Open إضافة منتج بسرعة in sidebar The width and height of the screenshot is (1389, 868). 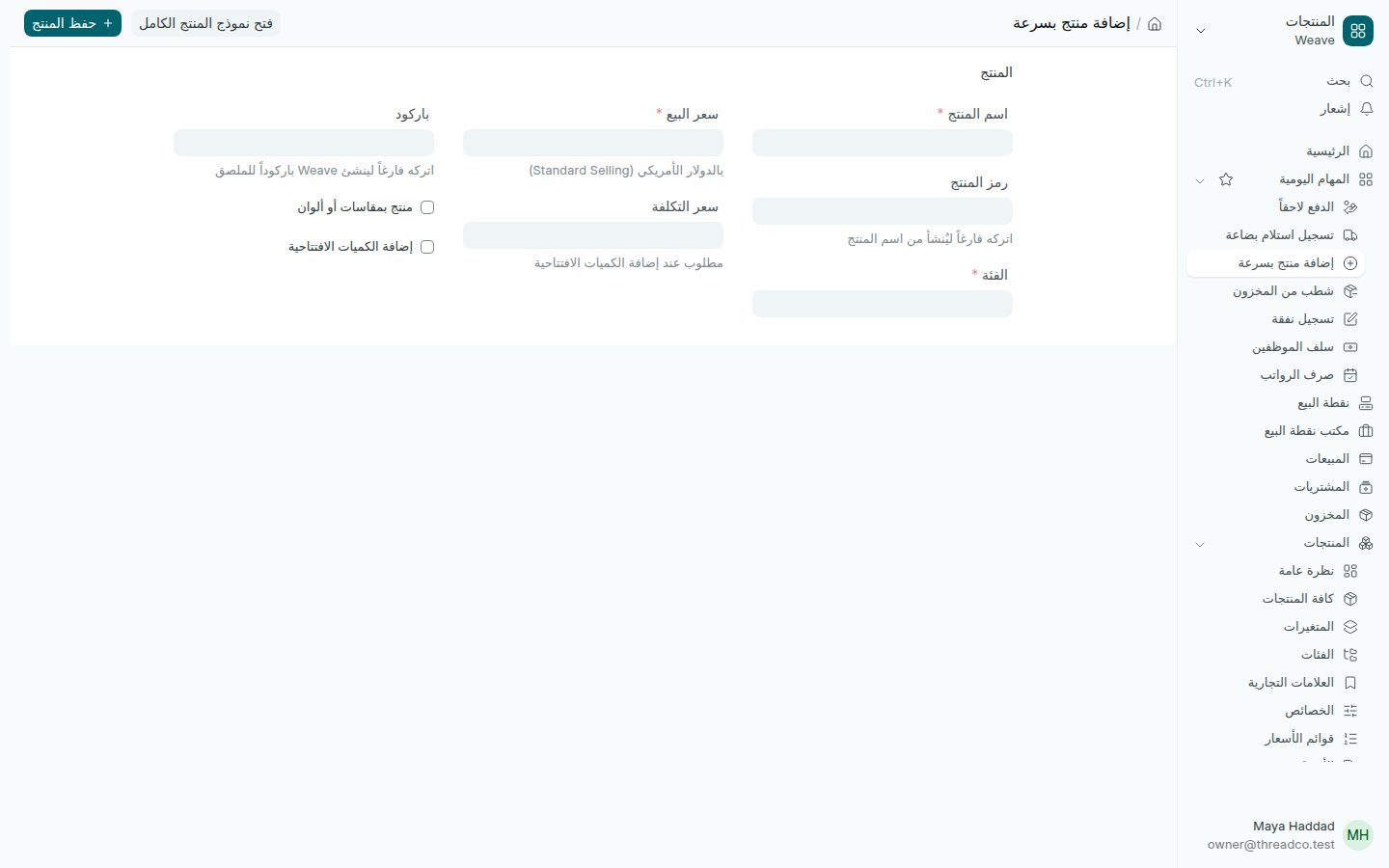click(1275, 263)
